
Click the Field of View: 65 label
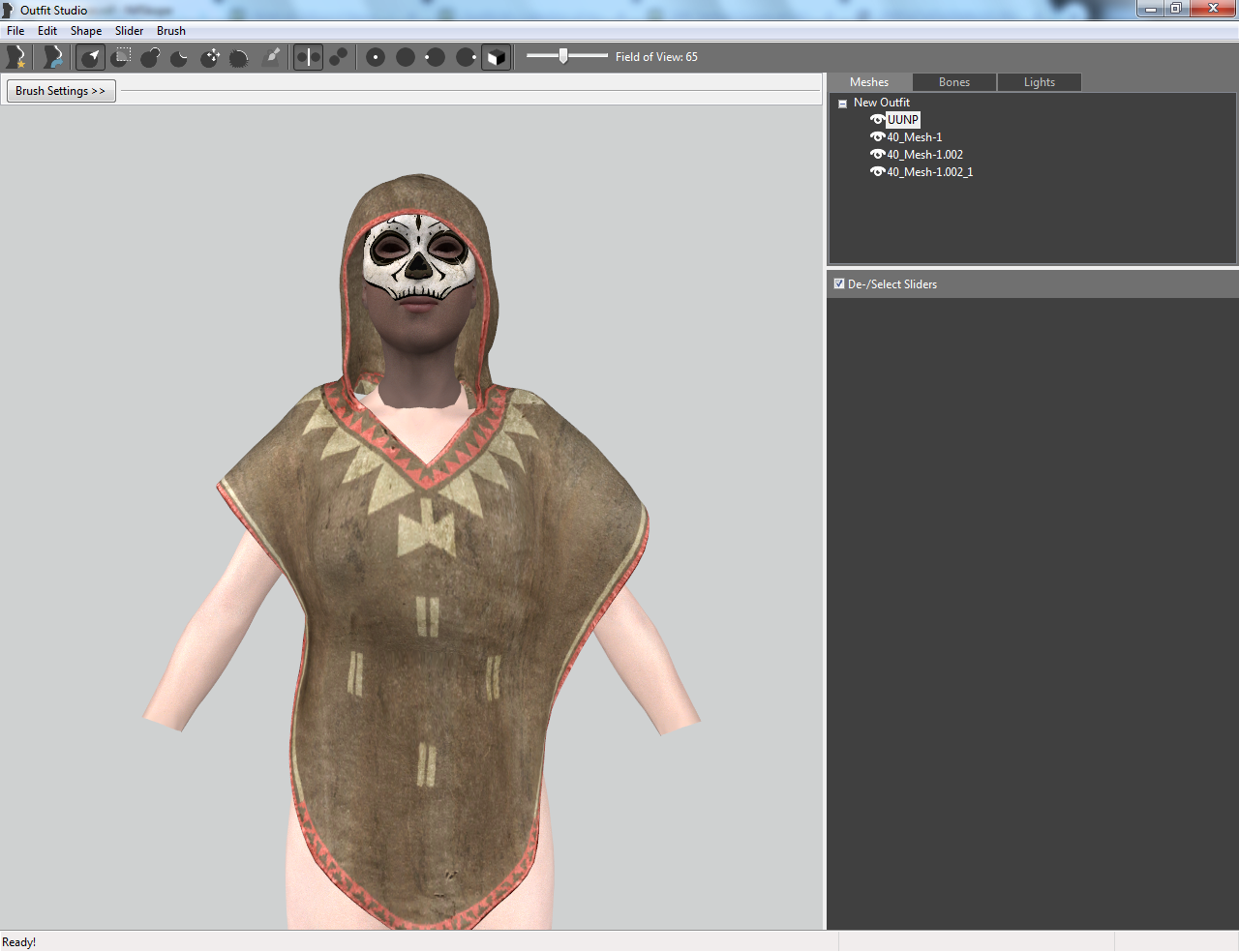pyautogui.click(x=656, y=57)
